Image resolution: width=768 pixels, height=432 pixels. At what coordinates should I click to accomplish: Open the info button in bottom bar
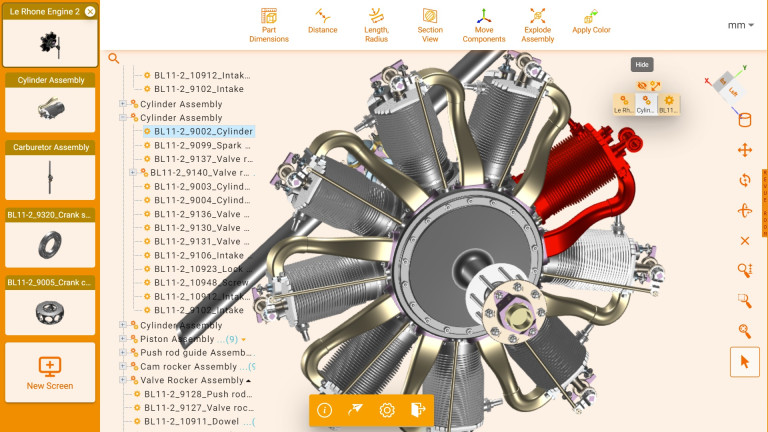tap(324, 409)
